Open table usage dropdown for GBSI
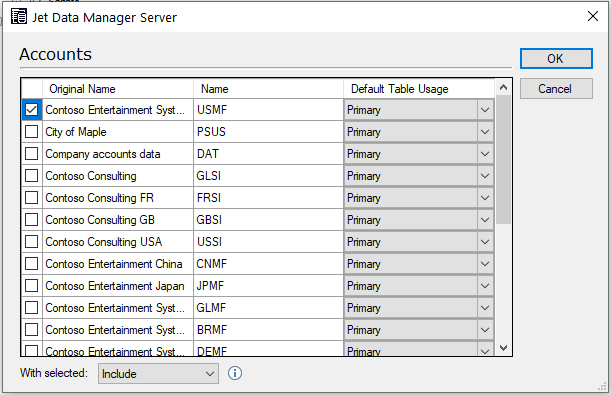Viewport: 611px width, 395px height. (x=485, y=220)
